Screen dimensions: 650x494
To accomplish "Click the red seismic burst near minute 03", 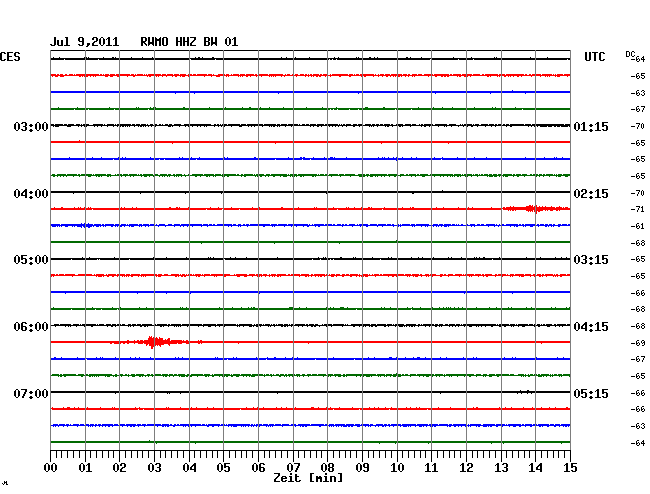I will [156, 342].
